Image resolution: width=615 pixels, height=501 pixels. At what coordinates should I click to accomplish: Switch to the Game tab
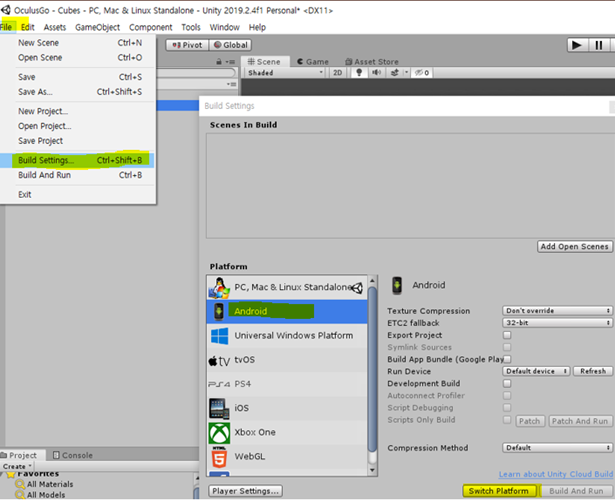pyautogui.click(x=313, y=62)
